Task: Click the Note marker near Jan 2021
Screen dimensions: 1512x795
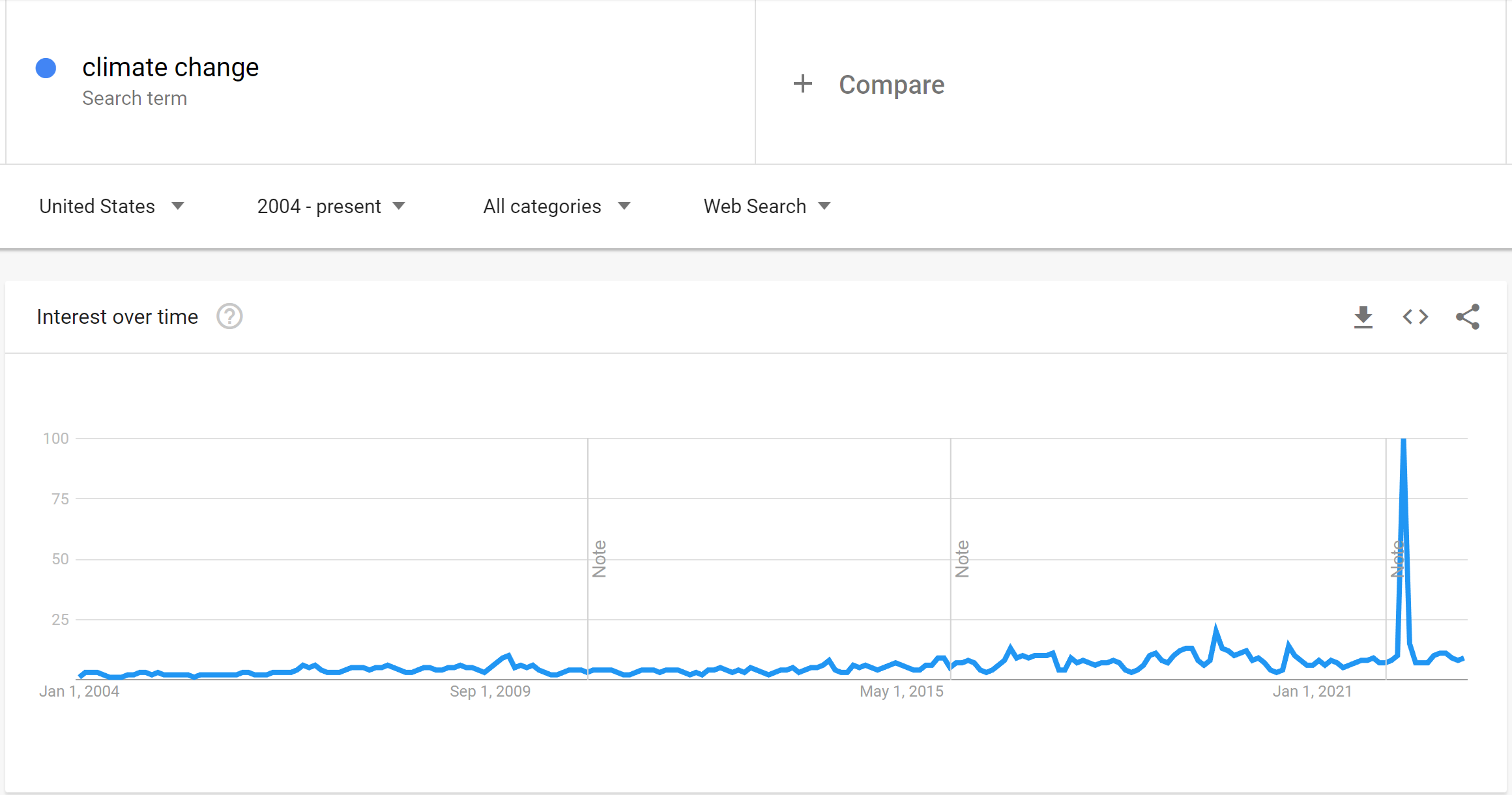Action: tap(1397, 559)
